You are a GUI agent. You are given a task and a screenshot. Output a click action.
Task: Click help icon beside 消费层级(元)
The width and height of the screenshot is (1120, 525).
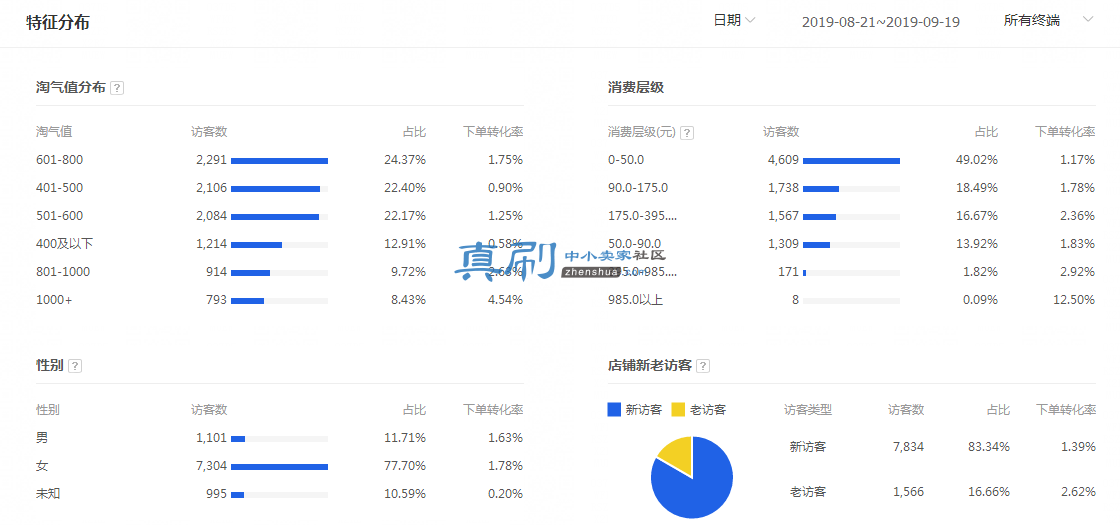[687, 132]
